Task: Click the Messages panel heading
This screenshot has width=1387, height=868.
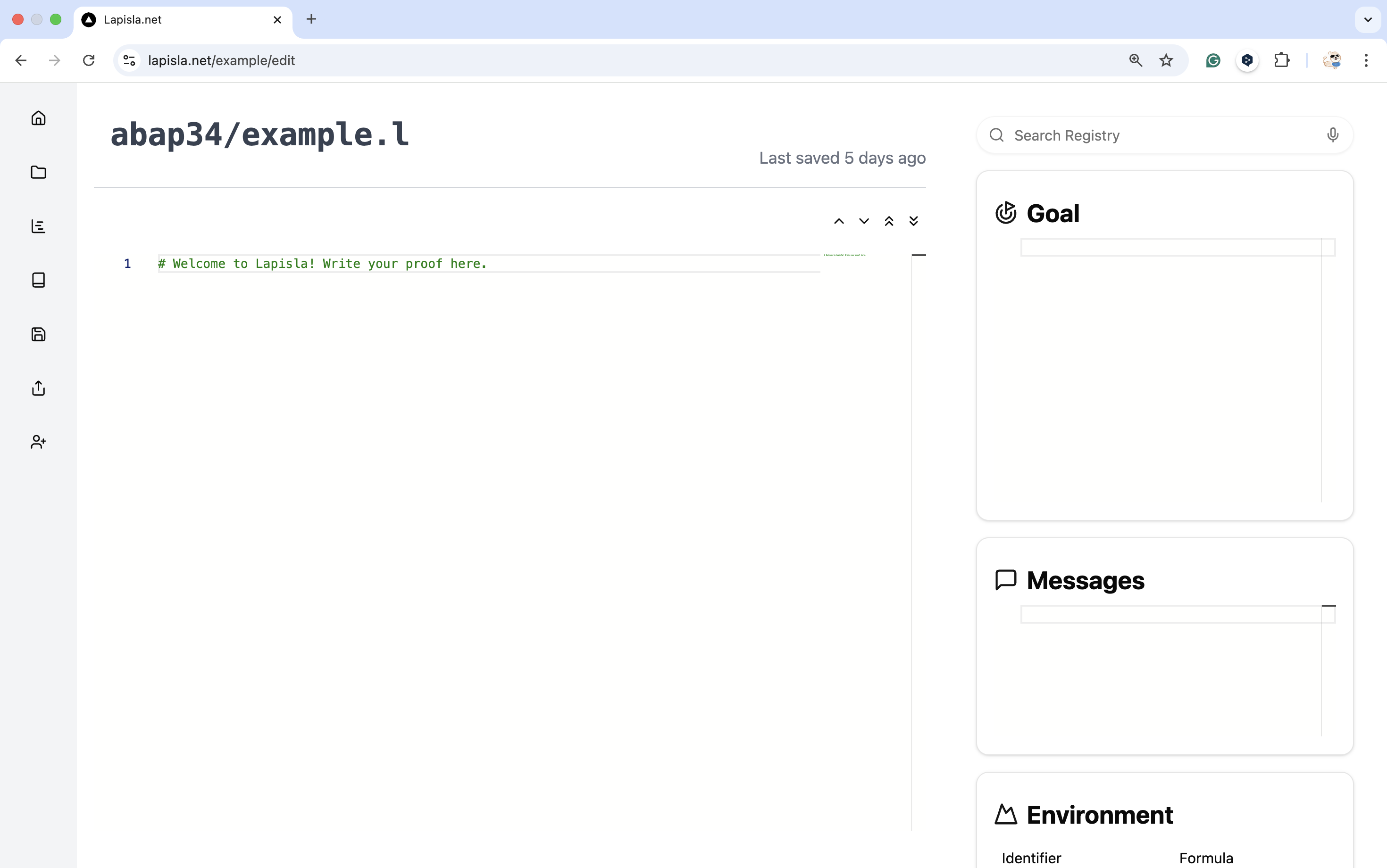Action: click(1085, 580)
